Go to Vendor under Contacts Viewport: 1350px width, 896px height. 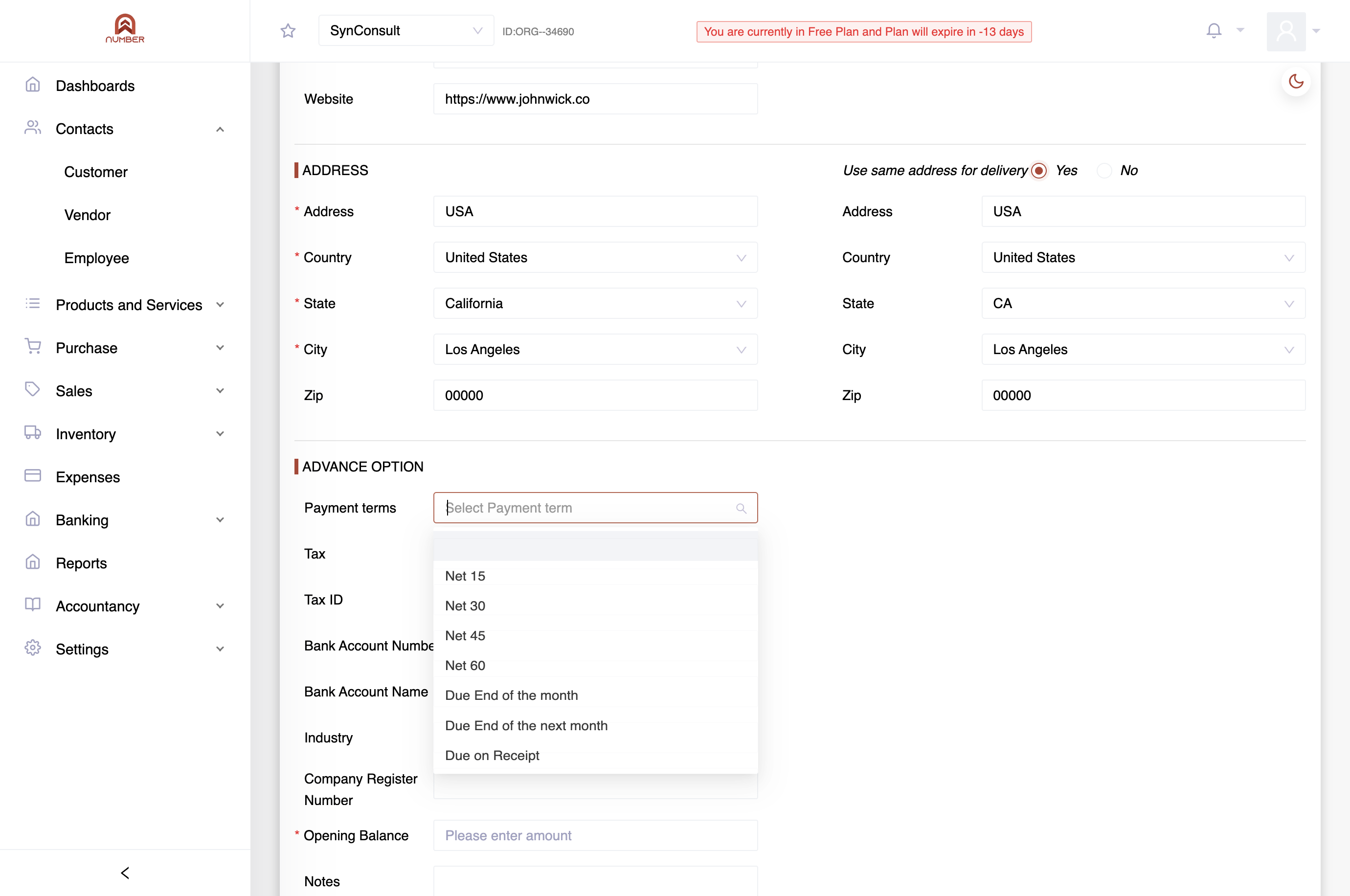click(x=88, y=215)
